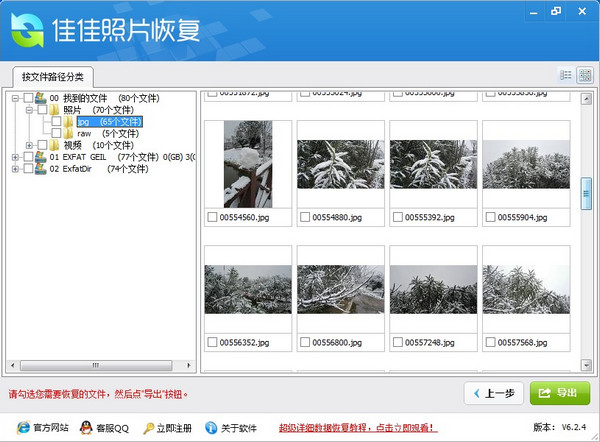600x442 pixels.
Task: Click the key icon for registration
Action: click(x=148, y=428)
